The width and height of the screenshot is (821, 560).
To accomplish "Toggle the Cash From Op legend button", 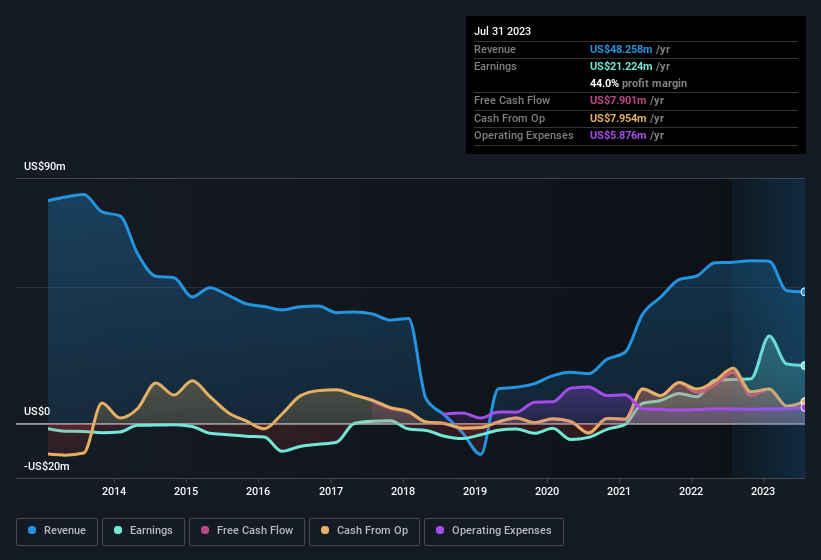I will [364, 531].
